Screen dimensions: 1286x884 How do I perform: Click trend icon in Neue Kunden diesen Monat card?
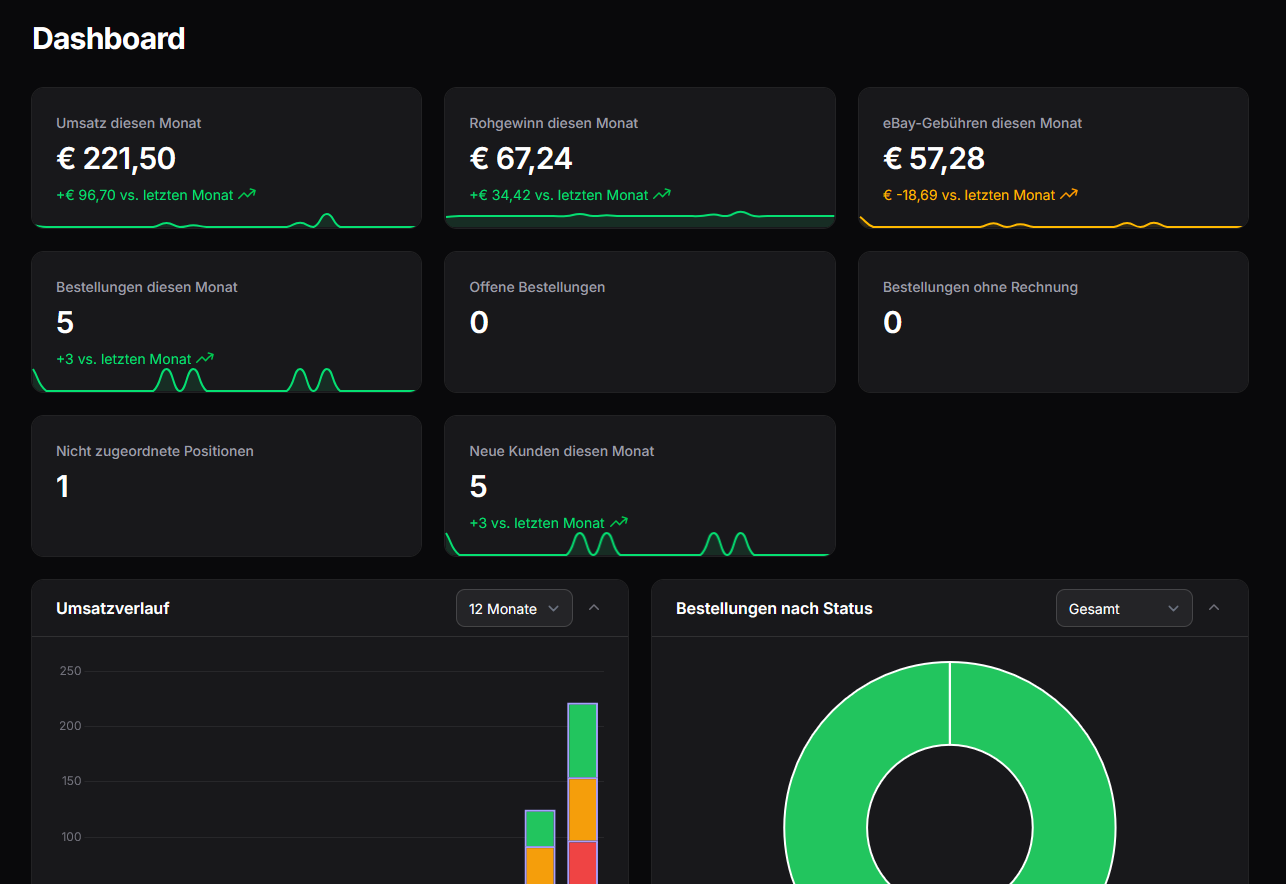point(619,522)
